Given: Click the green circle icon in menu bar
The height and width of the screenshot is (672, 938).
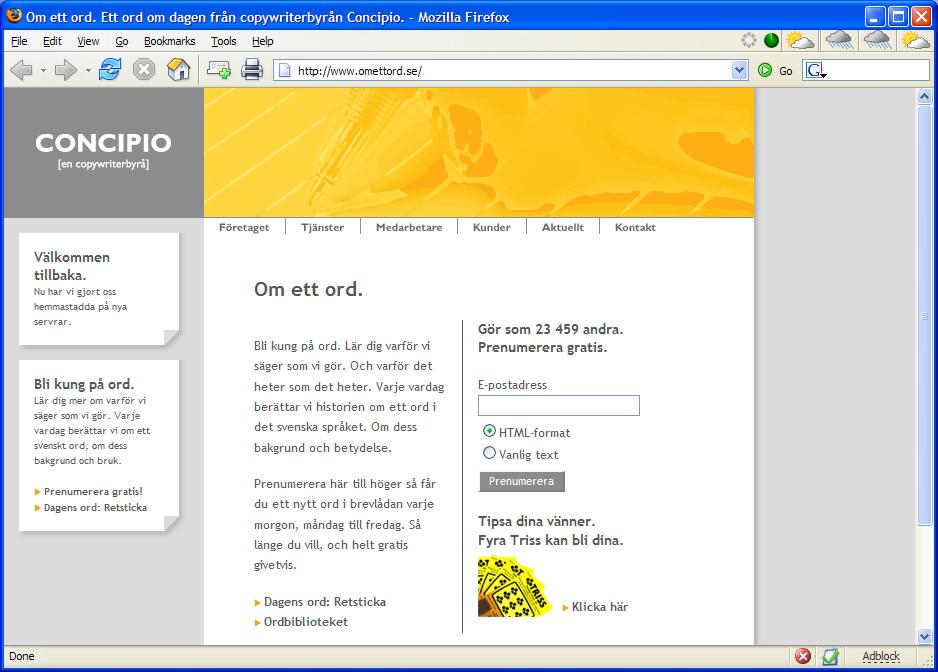Looking at the screenshot, I should 772,41.
